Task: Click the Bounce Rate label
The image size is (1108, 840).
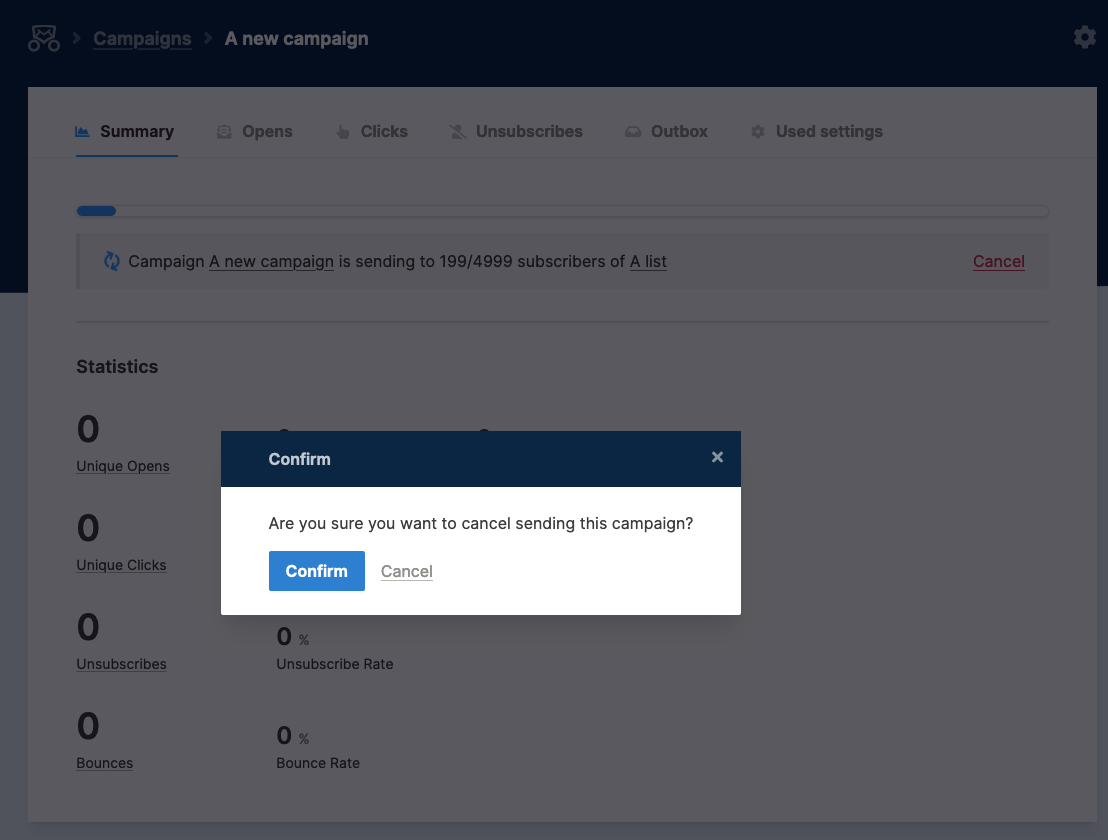Action: [x=318, y=763]
